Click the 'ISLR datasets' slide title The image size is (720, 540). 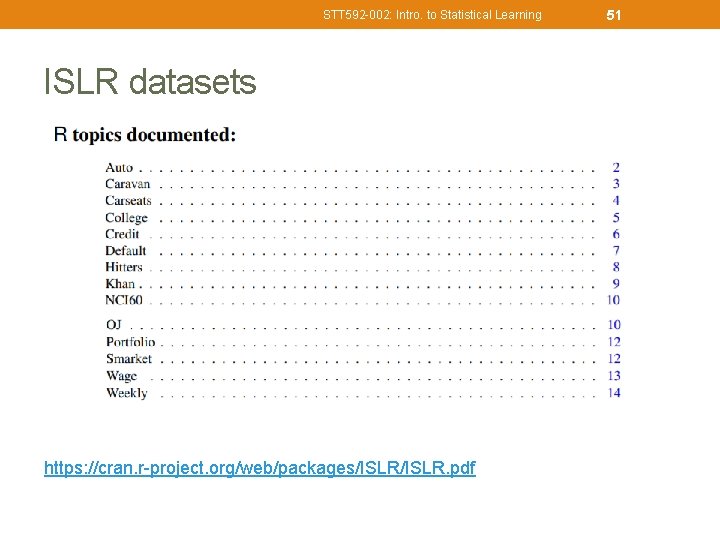150,82
